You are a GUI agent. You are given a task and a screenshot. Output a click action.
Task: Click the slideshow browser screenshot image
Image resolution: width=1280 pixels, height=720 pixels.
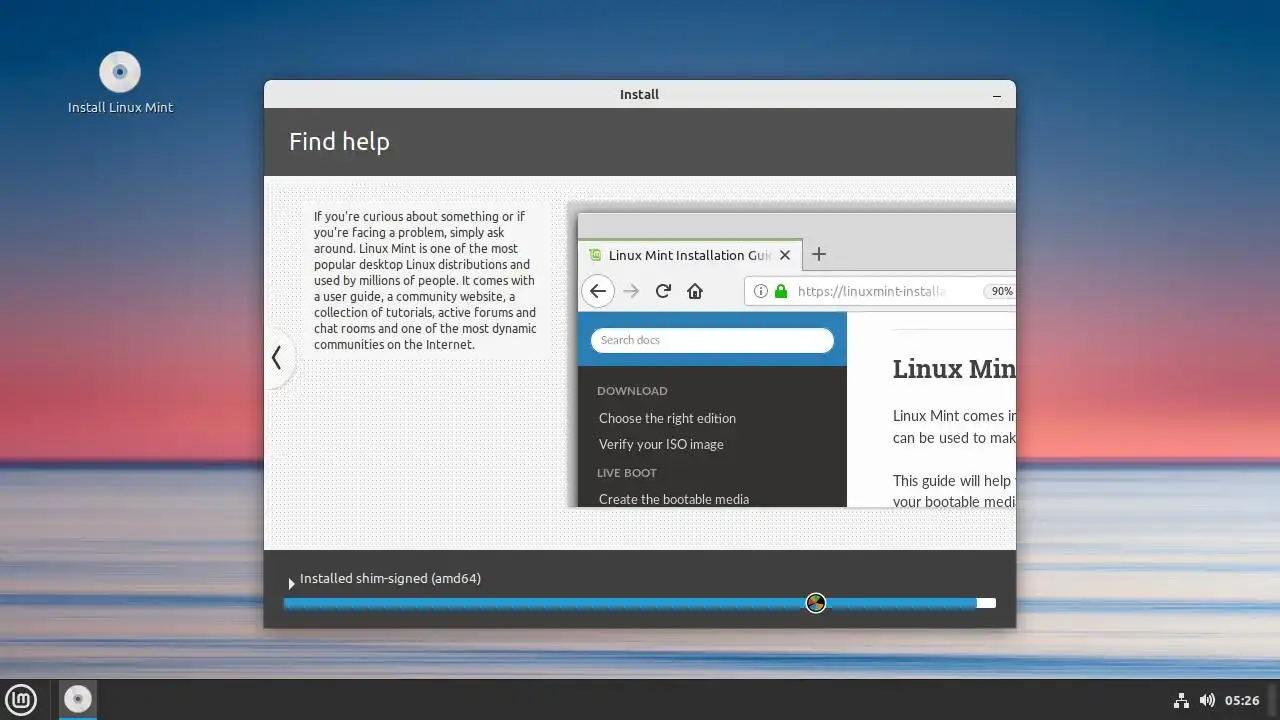coord(791,354)
